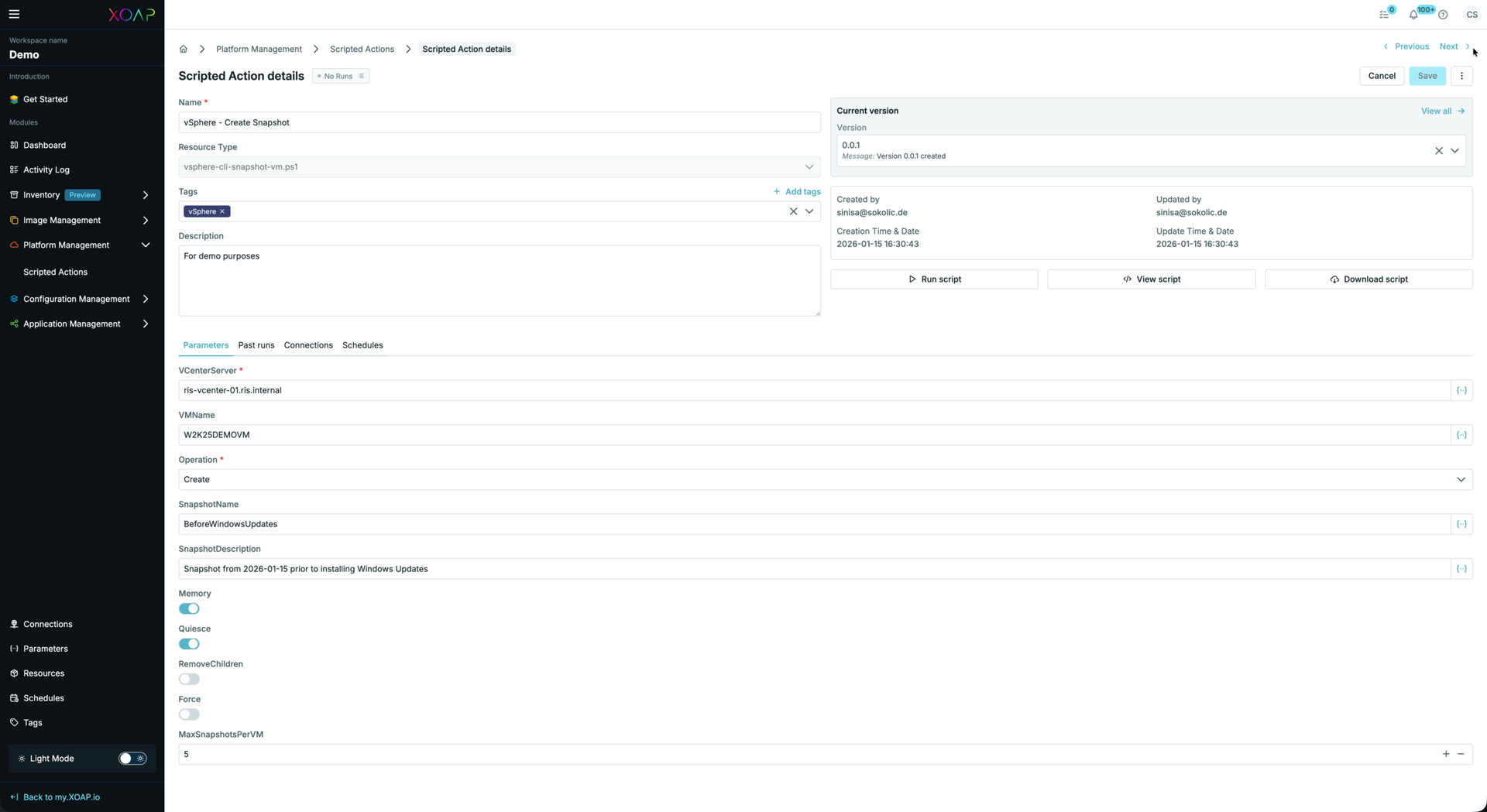Disable the Memory toggle
Viewport: 1487px width, 812px height.
(x=189, y=608)
